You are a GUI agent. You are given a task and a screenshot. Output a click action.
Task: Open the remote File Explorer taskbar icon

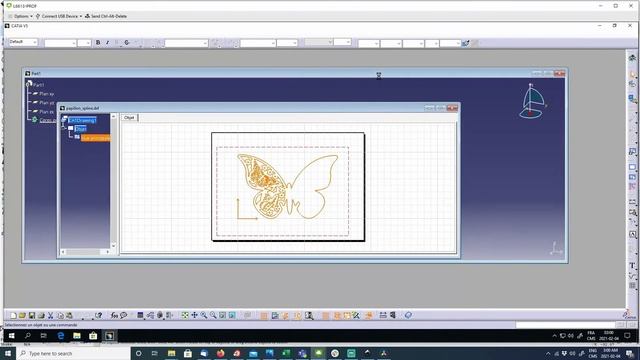coord(77,336)
